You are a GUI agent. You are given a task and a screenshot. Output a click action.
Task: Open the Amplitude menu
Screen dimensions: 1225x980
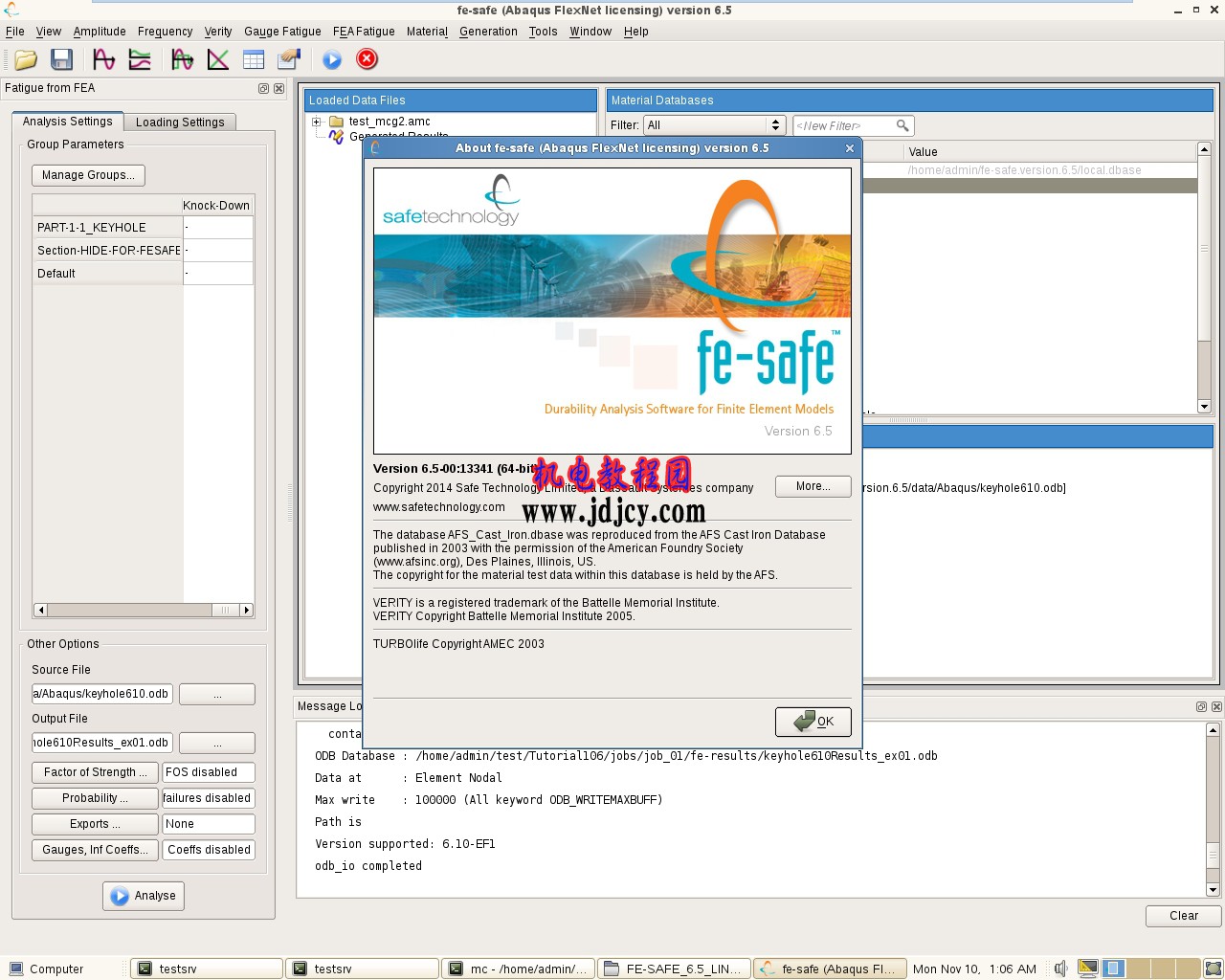(x=100, y=32)
